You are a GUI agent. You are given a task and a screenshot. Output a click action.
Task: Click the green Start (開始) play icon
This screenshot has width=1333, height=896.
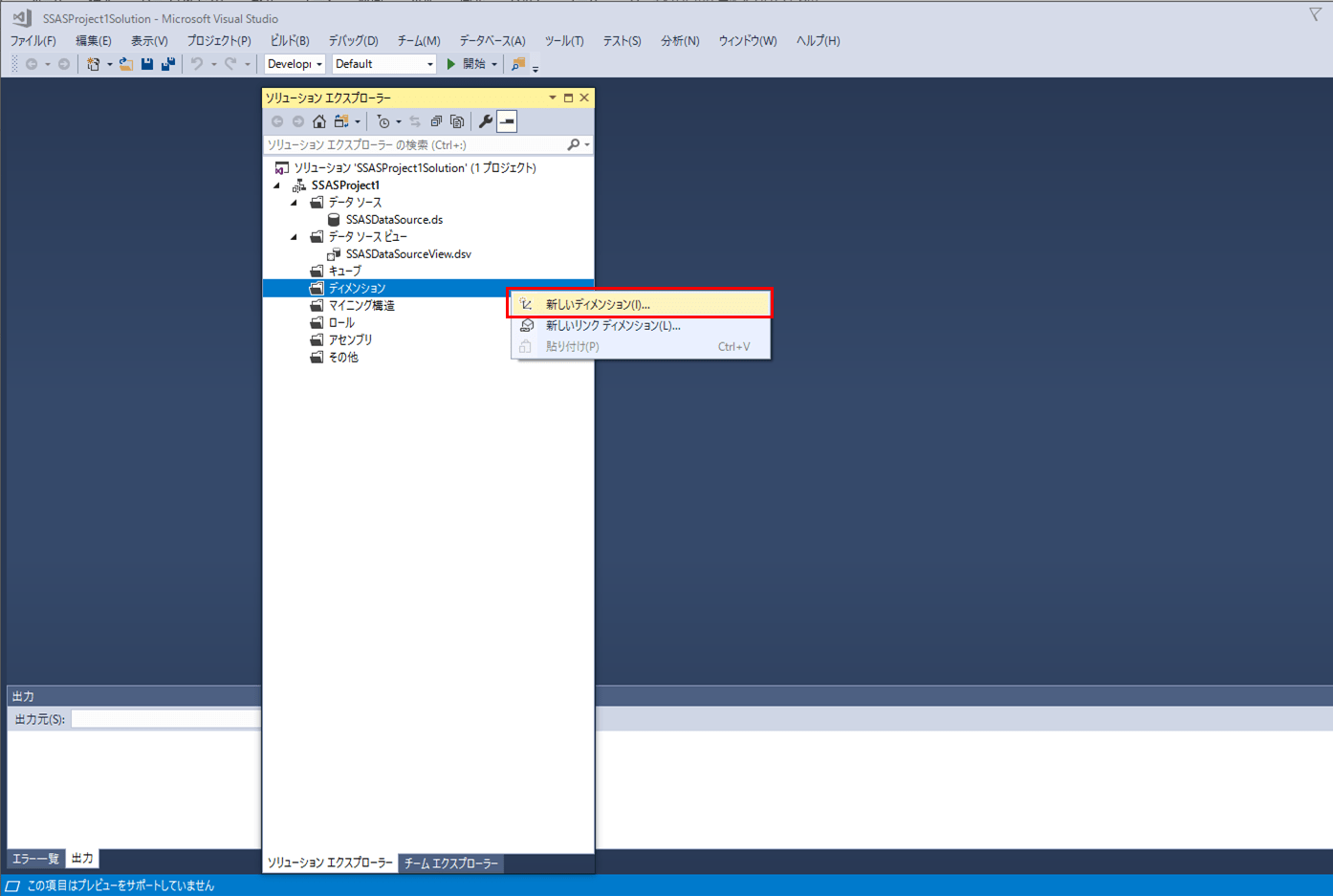[x=451, y=64]
